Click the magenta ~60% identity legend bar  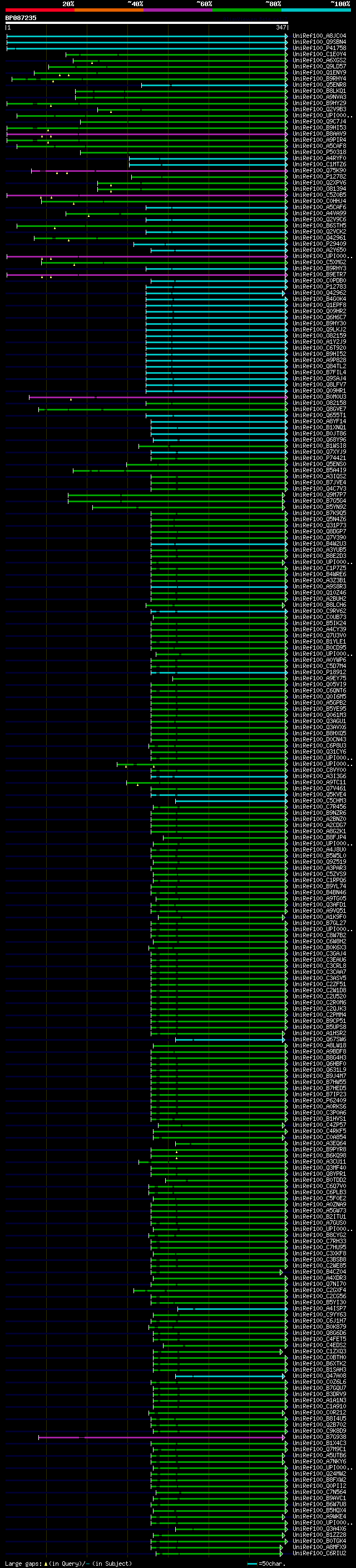(177, 10)
